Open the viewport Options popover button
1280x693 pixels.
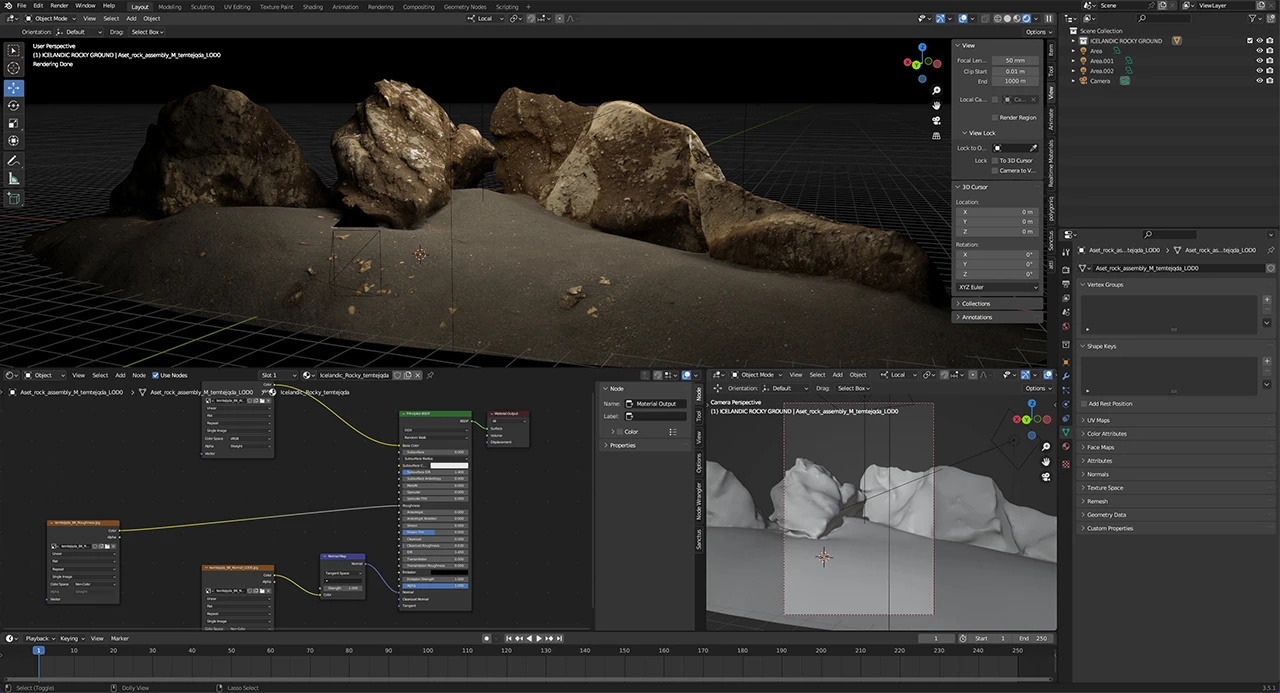point(1035,32)
